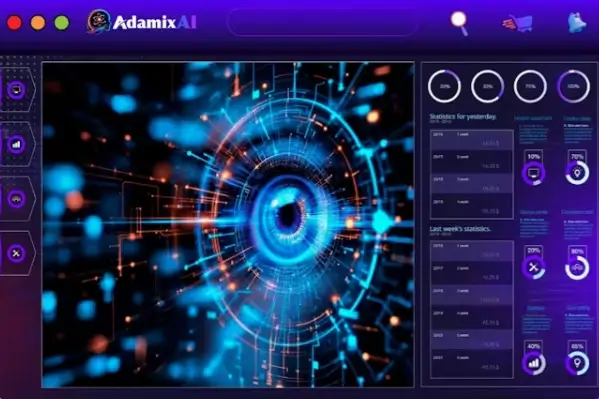The width and height of the screenshot is (599, 399).
Task: Open the shopping cart icon
Action: 518,23
